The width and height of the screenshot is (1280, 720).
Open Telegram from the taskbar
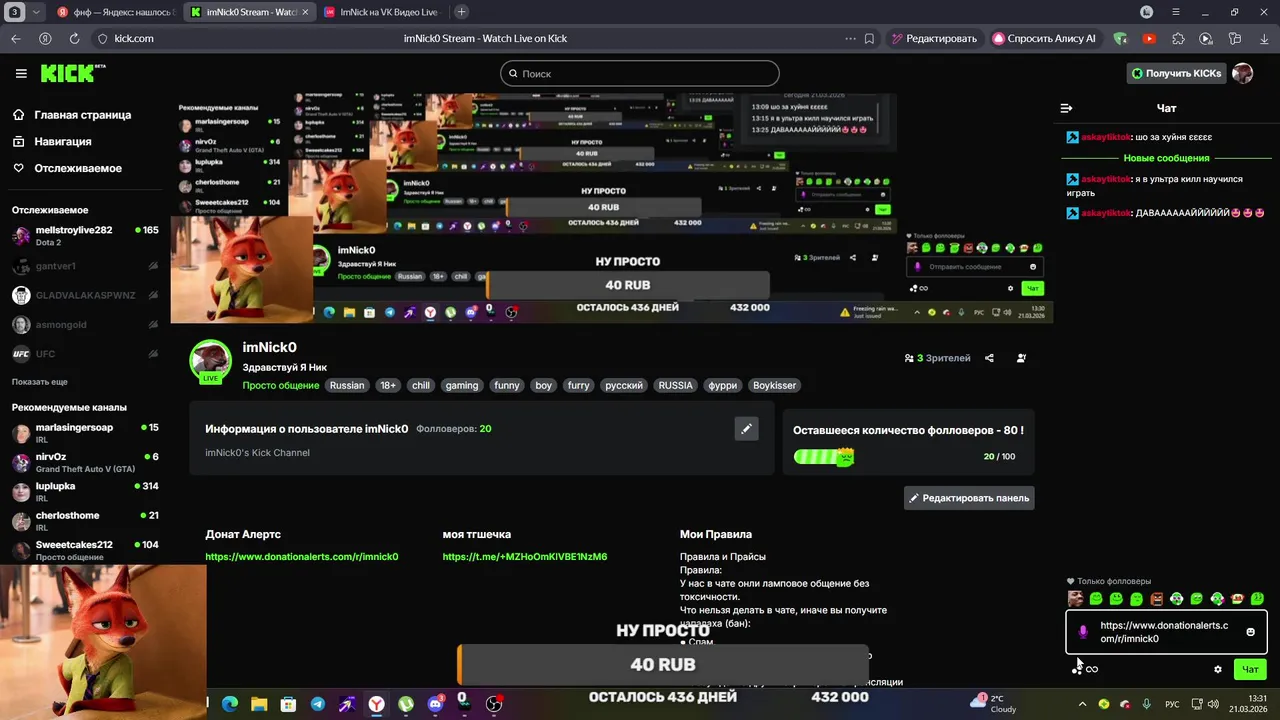317,704
